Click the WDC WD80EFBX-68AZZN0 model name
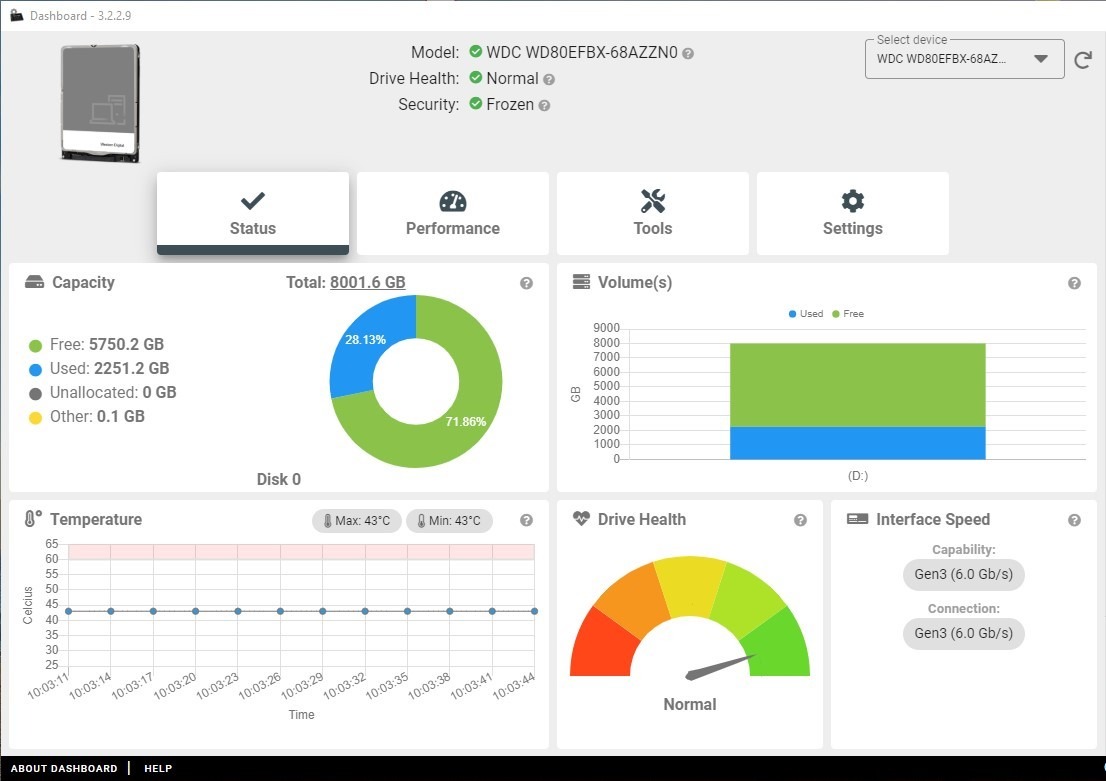Image resolution: width=1106 pixels, height=781 pixels. (582, 53)
